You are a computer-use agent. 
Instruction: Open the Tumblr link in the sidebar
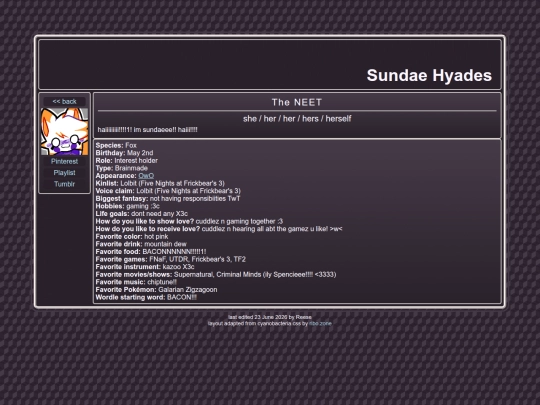click(x=64, y=184)
